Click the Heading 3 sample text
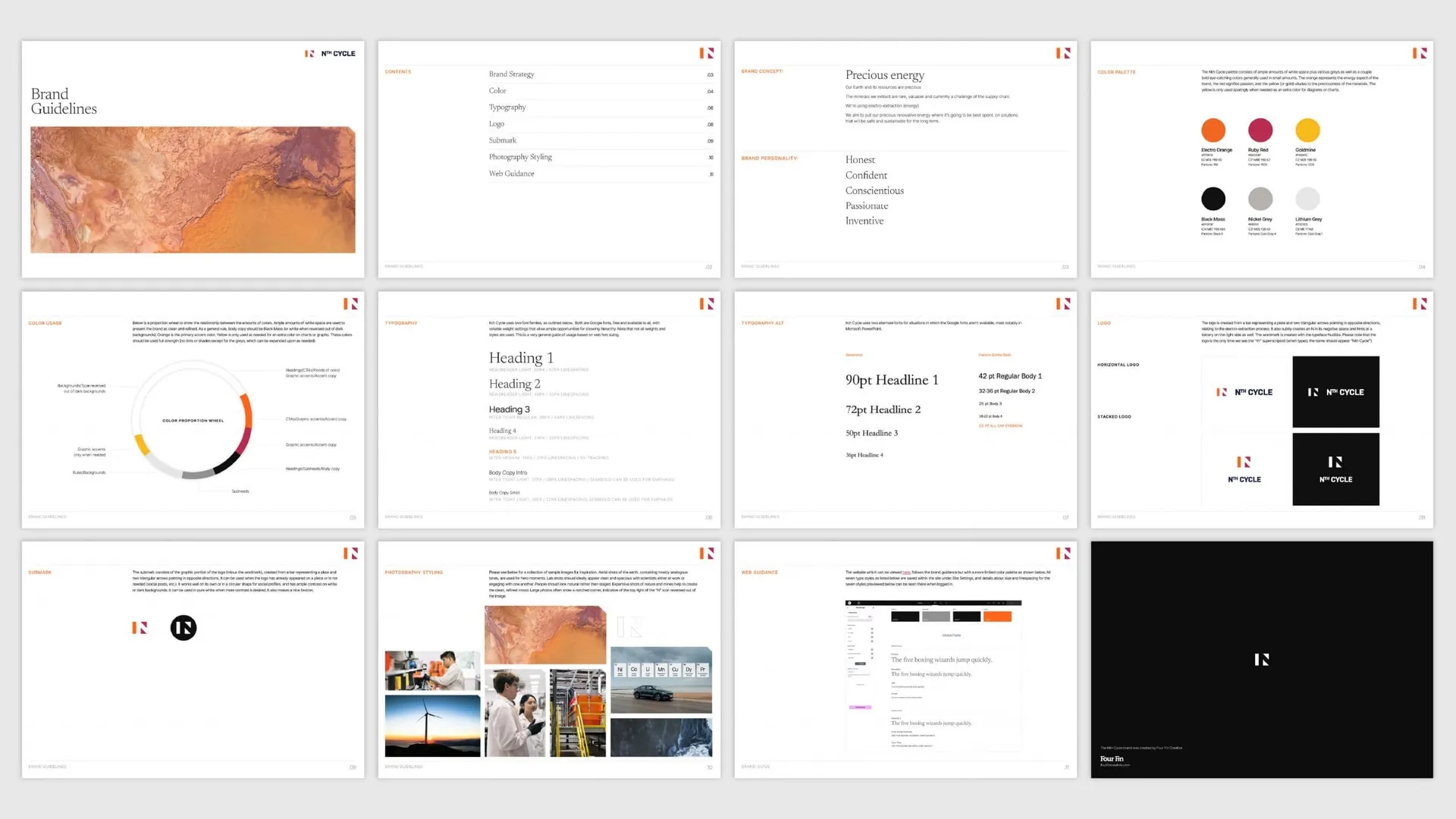Image resolution: width=1456 pixels, height=819 pixels. click(x=509, y=409)
